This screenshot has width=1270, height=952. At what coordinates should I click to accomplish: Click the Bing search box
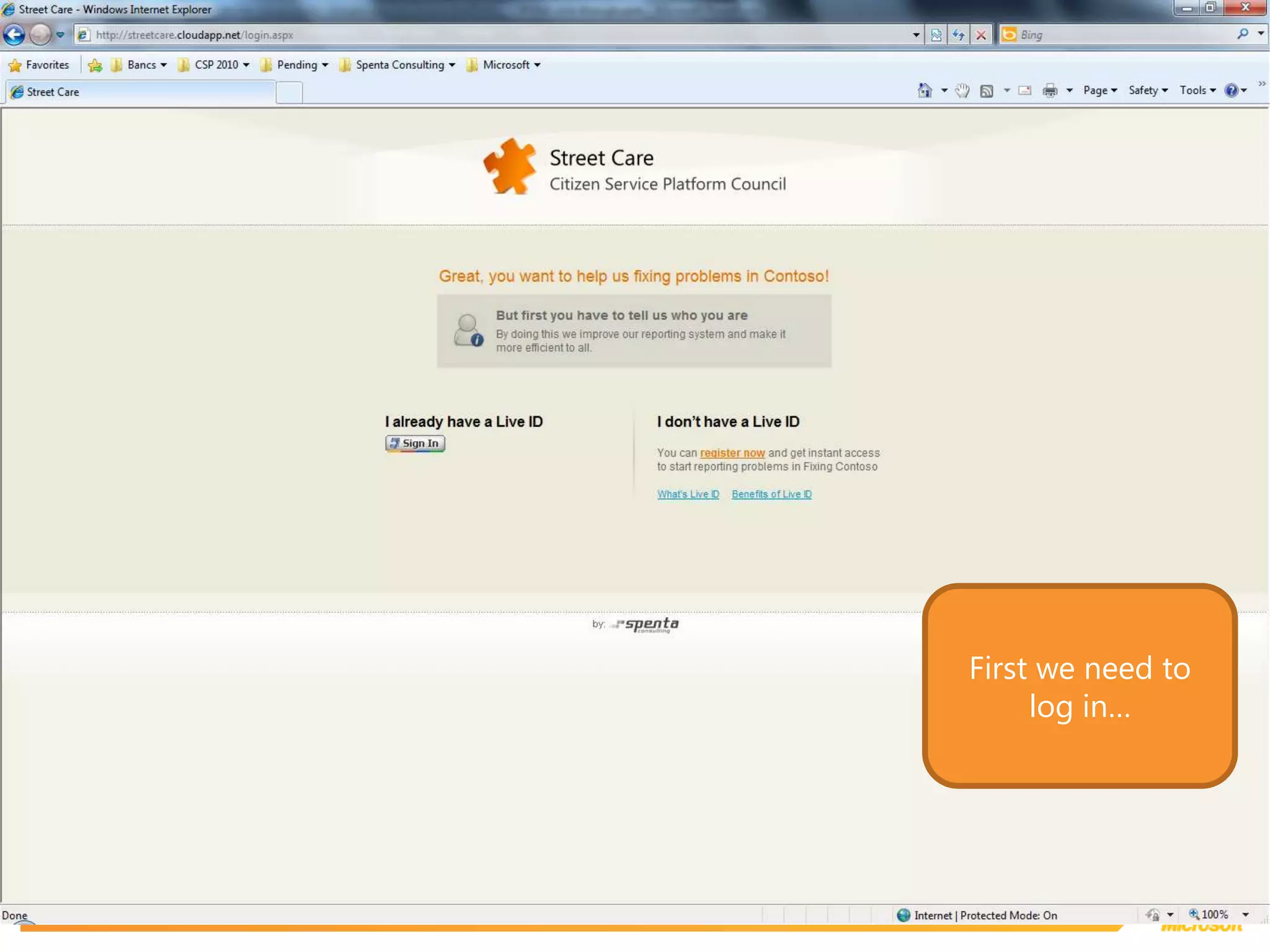(1116, 35)
